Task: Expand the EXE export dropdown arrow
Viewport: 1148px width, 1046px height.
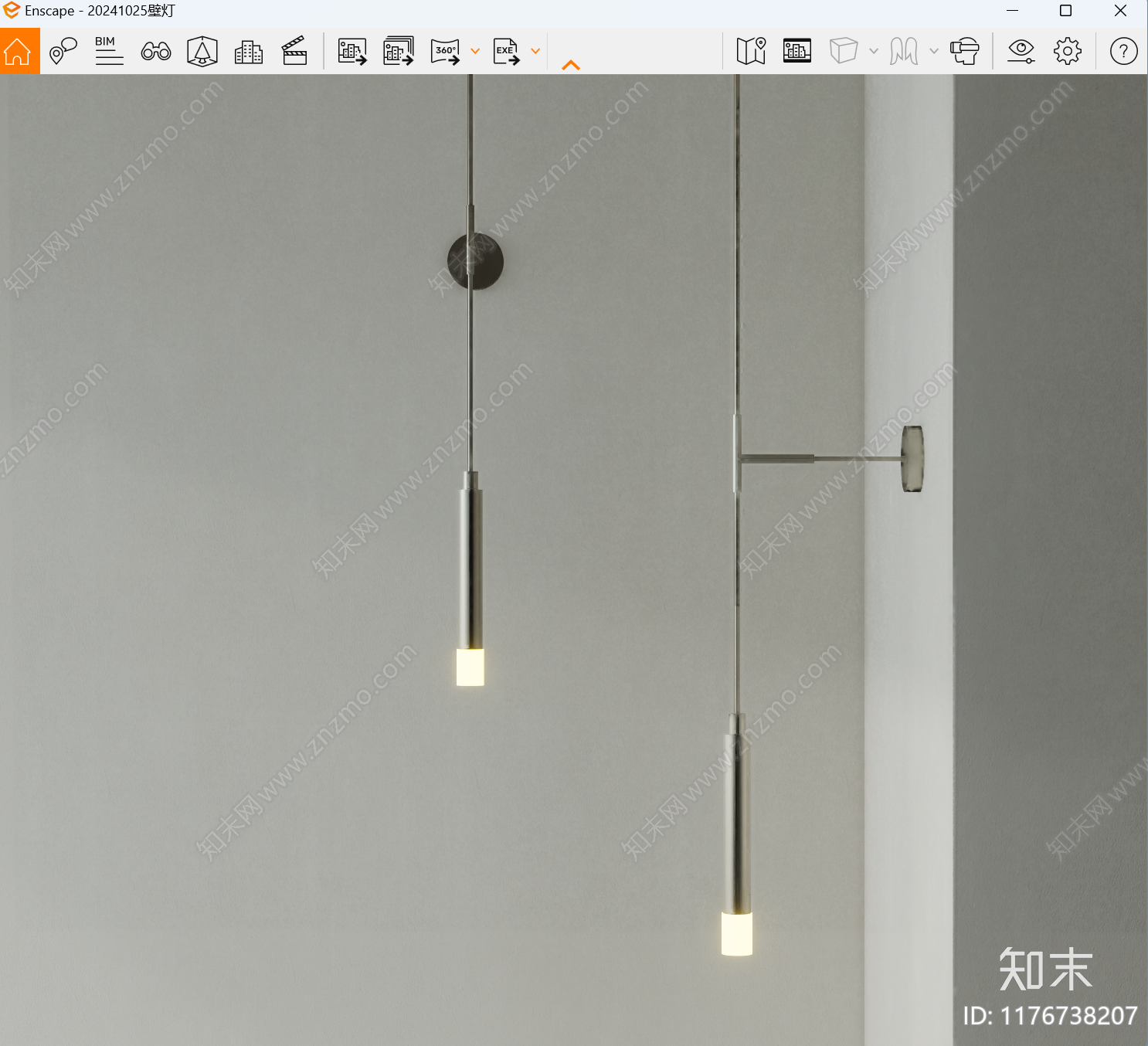Action: (535, 51)
